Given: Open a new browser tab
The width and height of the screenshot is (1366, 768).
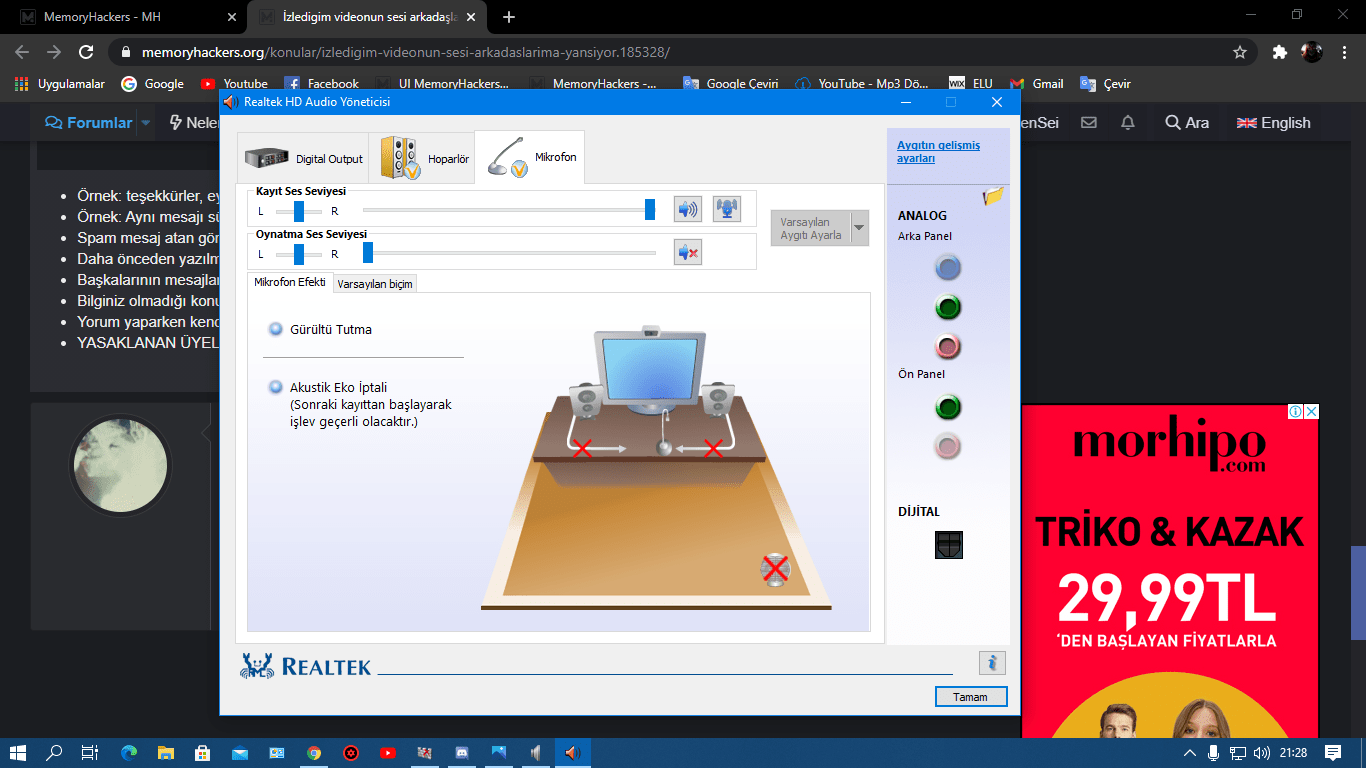Looking at the screenshot, I should [x=509, y=17].
